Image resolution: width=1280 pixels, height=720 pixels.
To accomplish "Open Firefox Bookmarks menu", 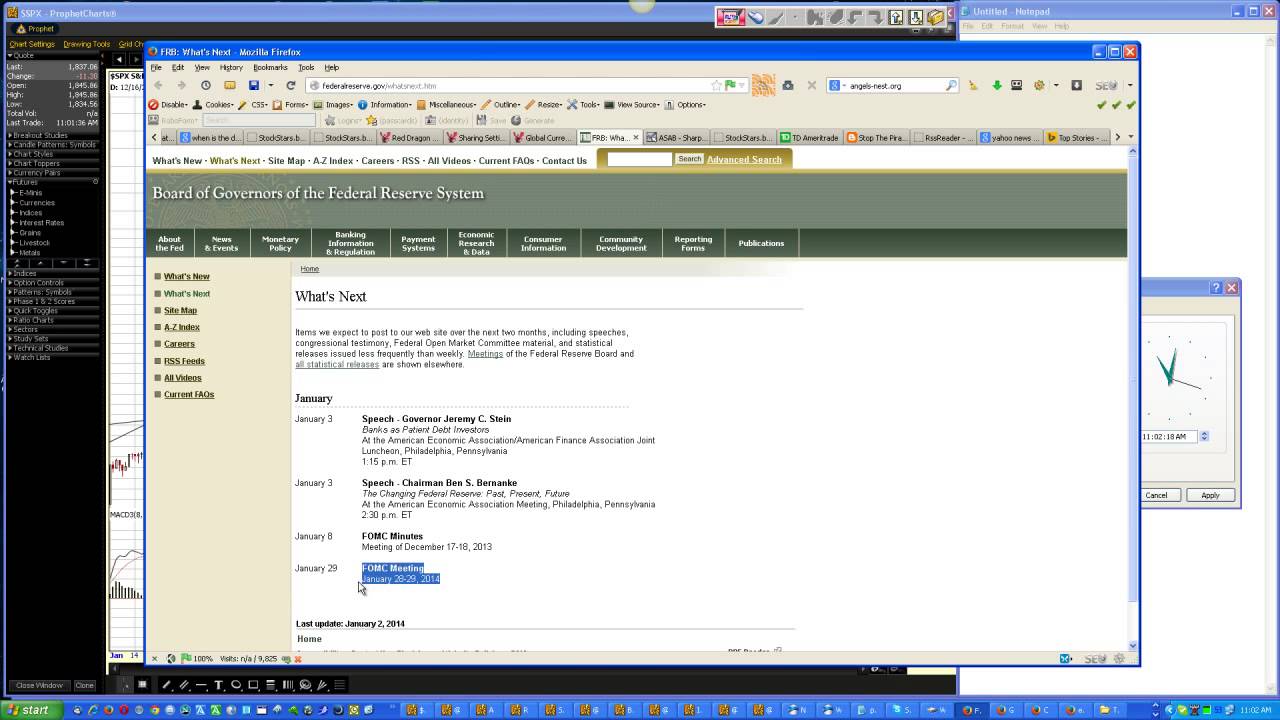I will 270,68.
